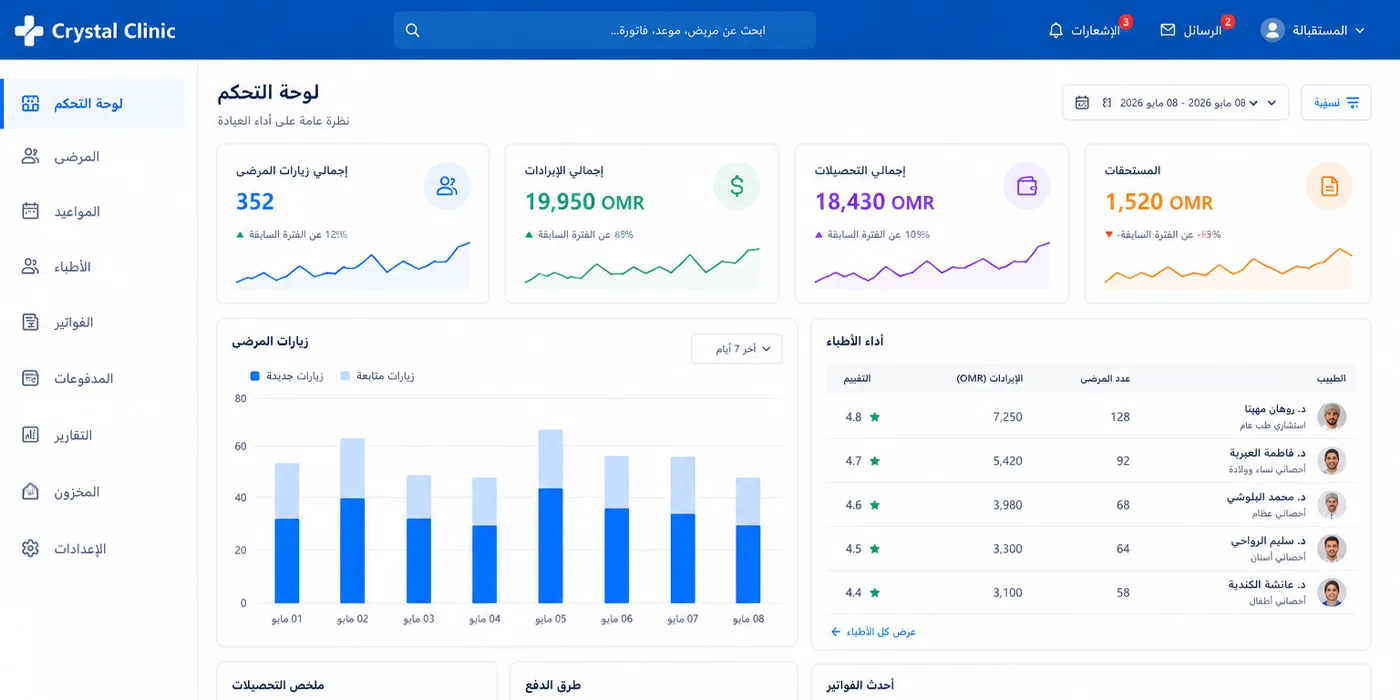Image resolution: width=1400 pixels, height=700 pixels.
Task: Click the search magnifier icon
Action: 413,31
